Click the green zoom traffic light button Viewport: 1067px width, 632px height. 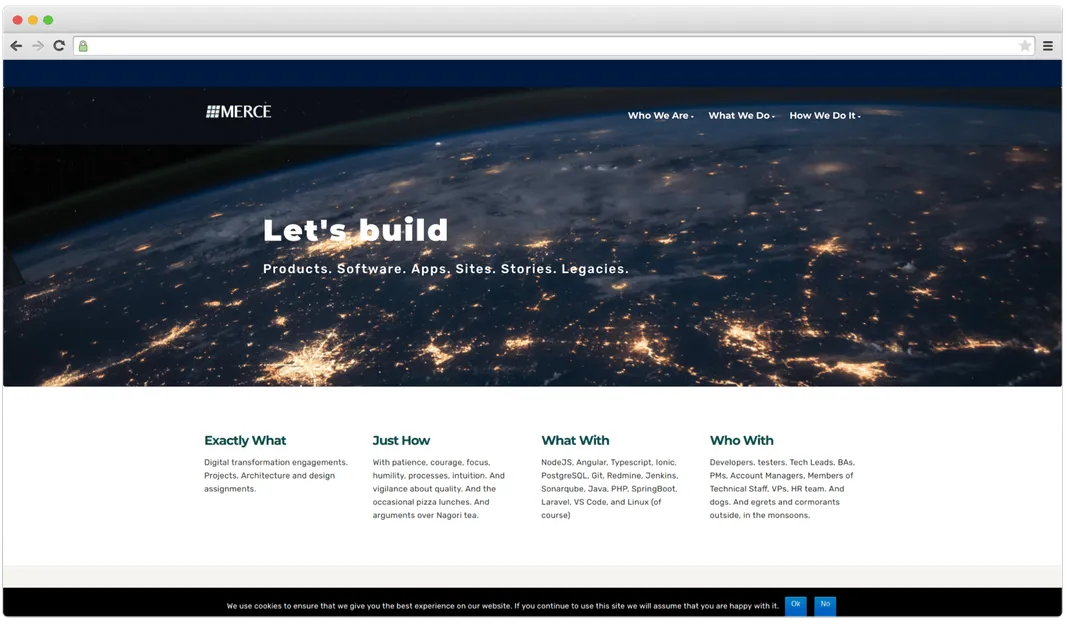click(x=46, y=19)
